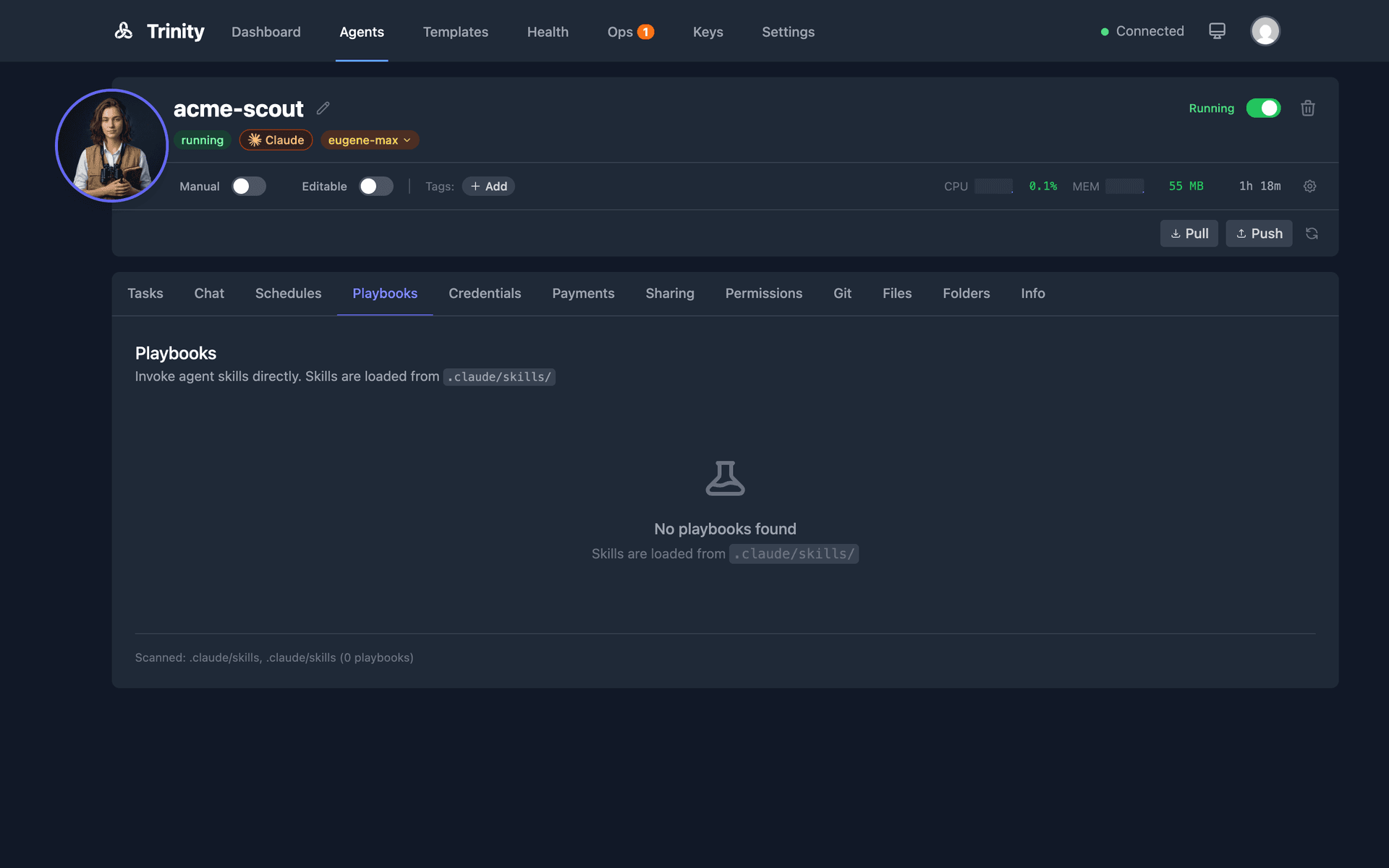Expand the eugene-max dropdown
This screenshot has height=868, width=1389.
pos(369,140)
